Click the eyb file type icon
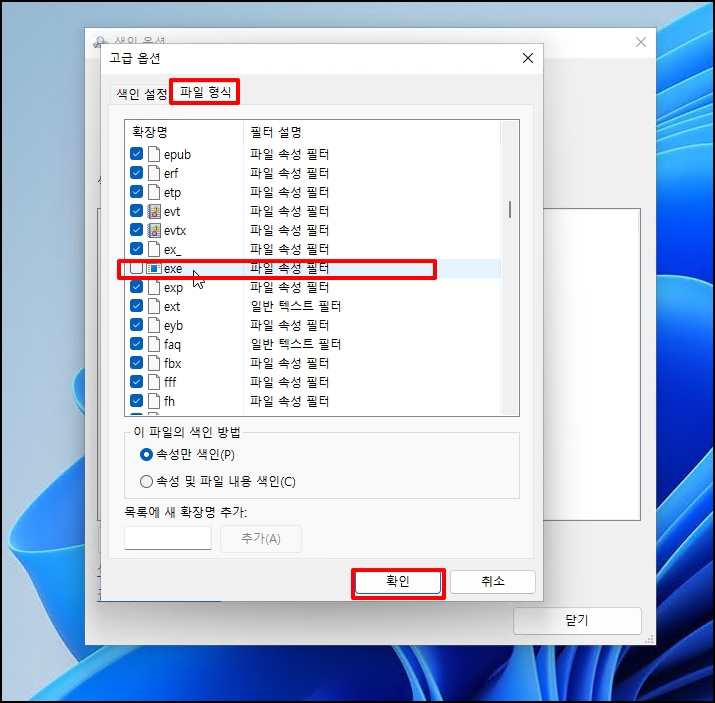The width and height of the screenshot is (715, 703). [154, 326]
